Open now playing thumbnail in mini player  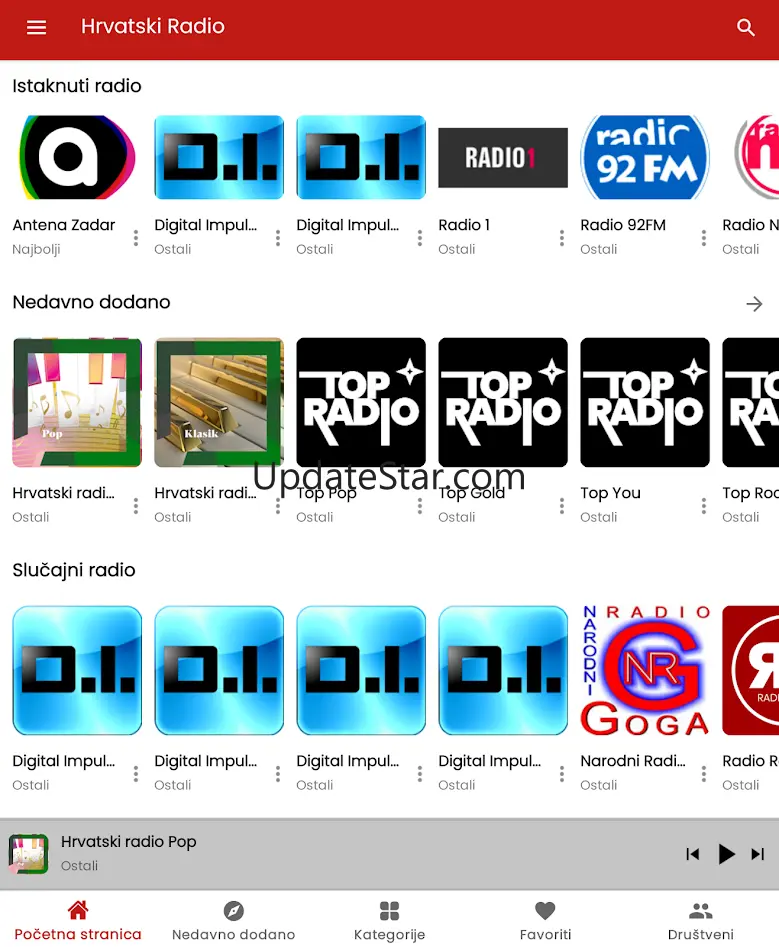[28, 854]
